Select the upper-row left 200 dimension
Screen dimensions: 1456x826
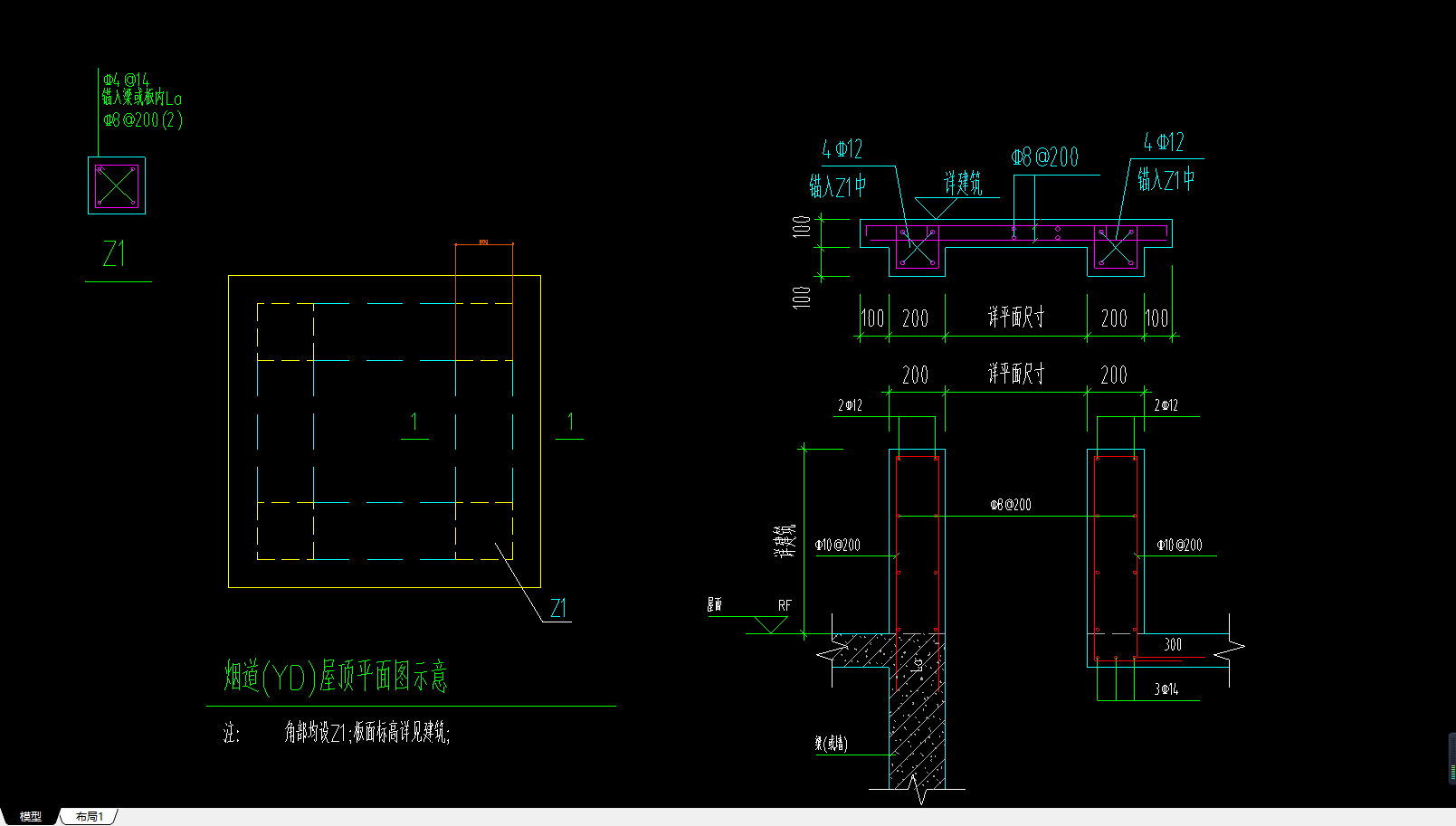coord(916,318)
